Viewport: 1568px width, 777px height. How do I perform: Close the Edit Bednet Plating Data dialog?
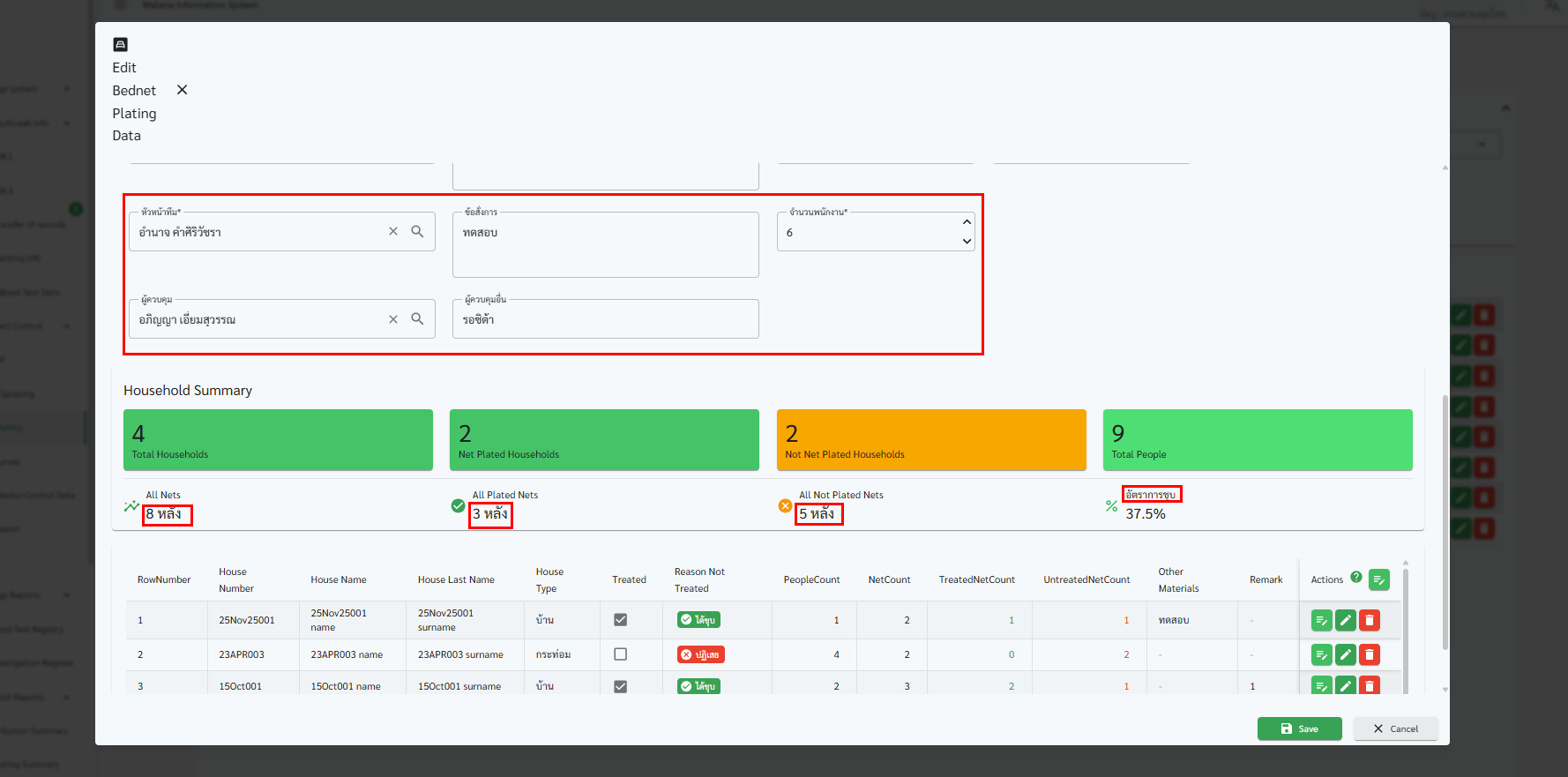(182, 90)
